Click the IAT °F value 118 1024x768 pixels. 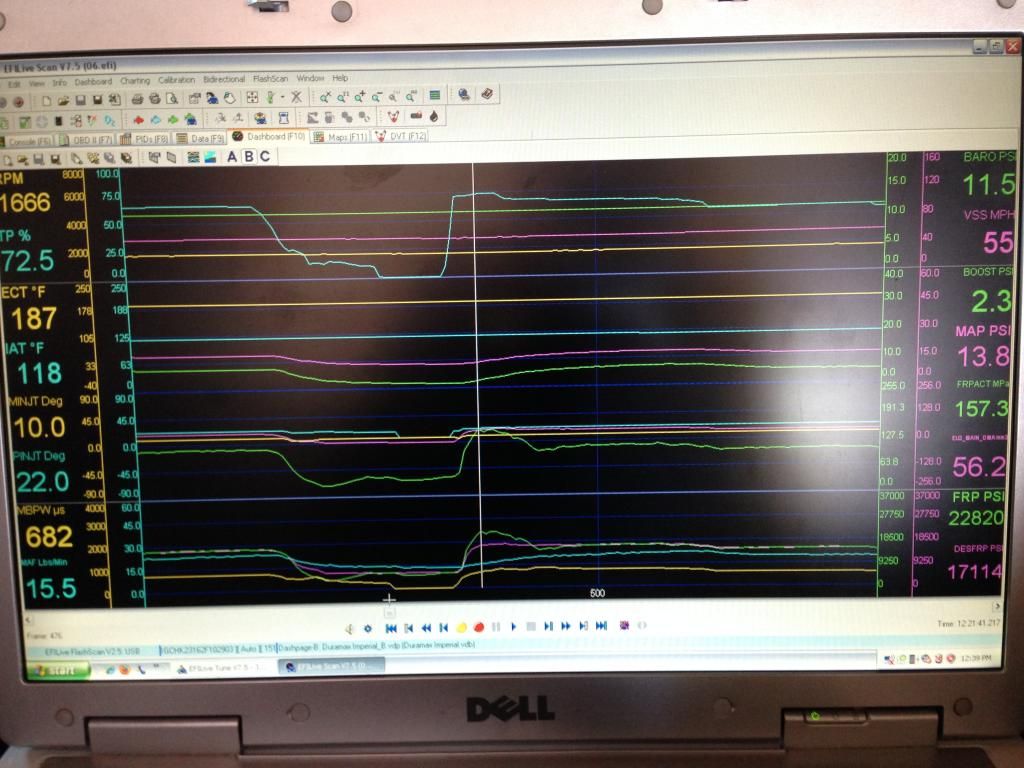coord(39,374)
